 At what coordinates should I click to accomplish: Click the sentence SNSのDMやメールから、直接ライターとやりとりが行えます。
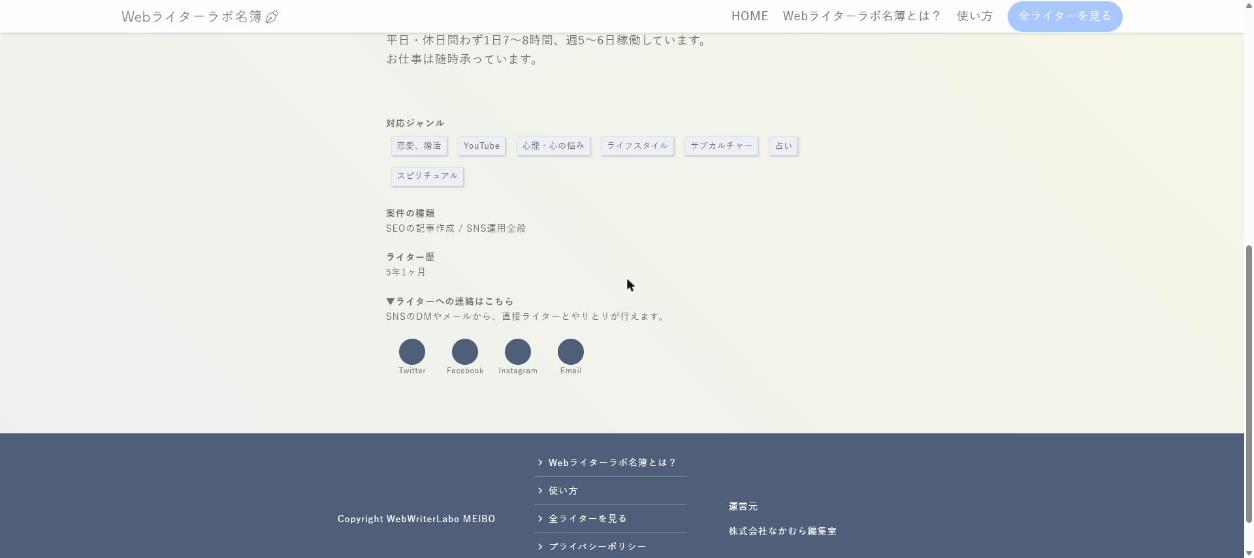pyautogui.click(x=526, y=316)
